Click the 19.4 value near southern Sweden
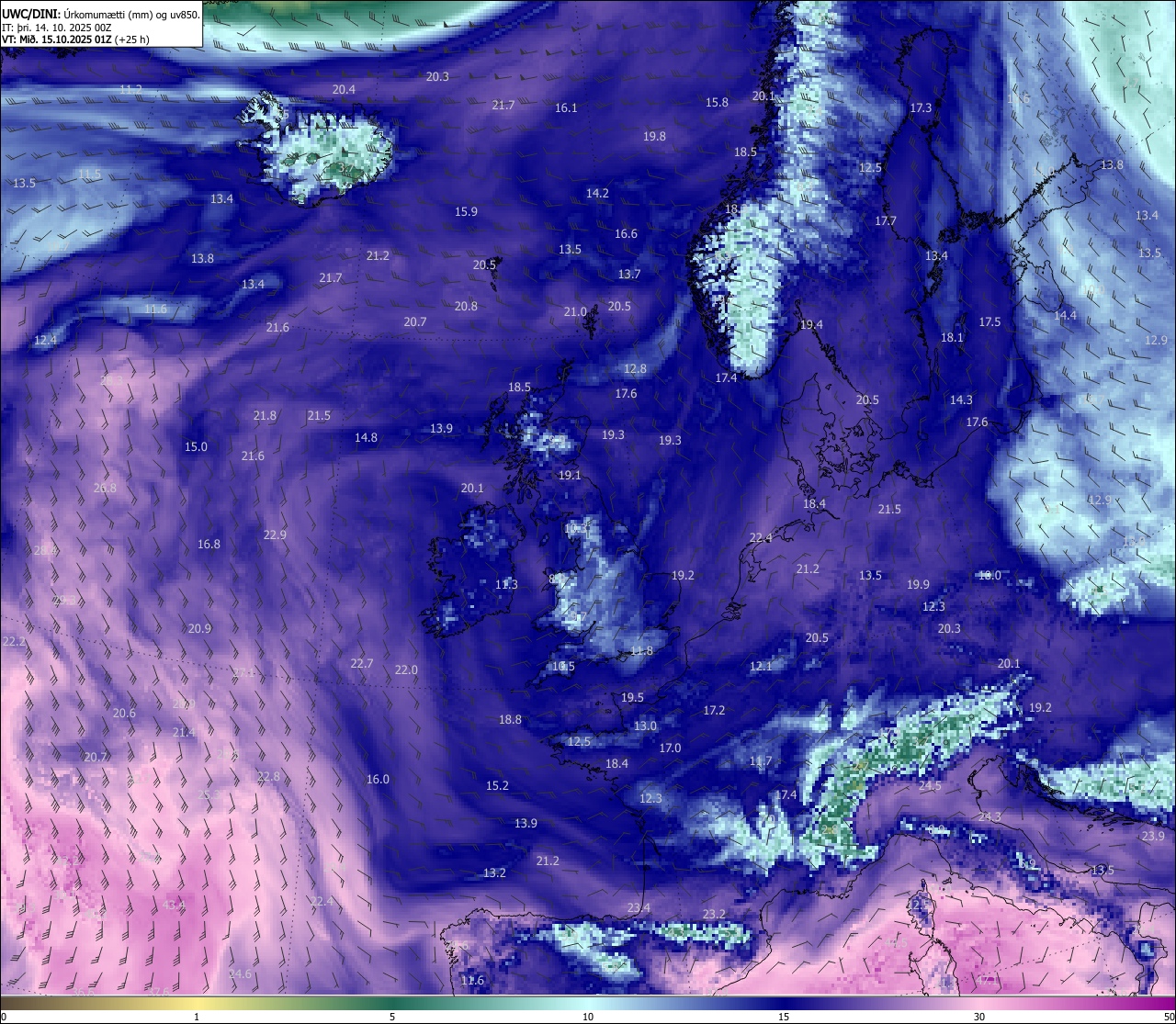The height and width of the screenshot is (1024, 1176). tap(811, 325)
